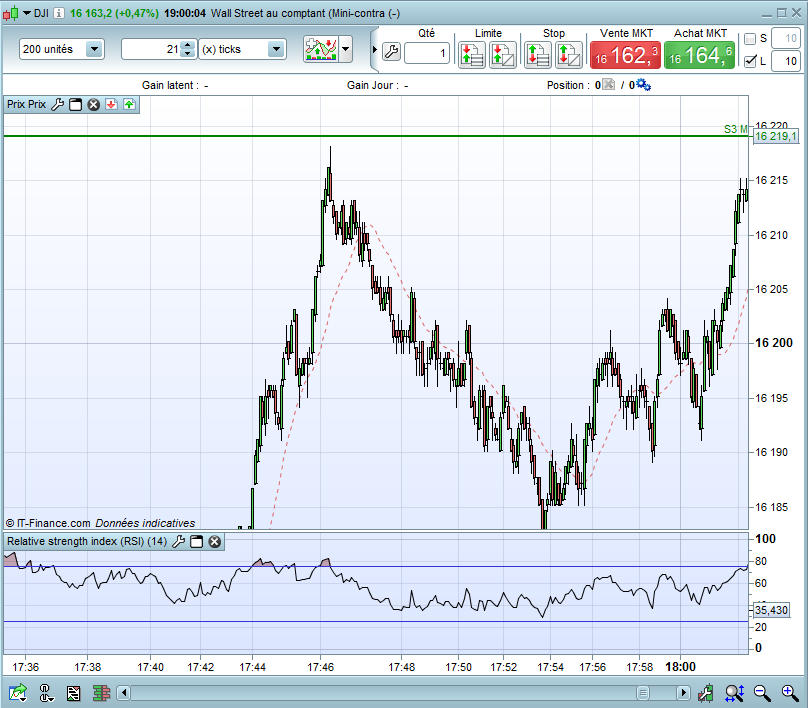Click the drawing objects list icon
The image size is (808, 708).
click(x=74, y=693)
